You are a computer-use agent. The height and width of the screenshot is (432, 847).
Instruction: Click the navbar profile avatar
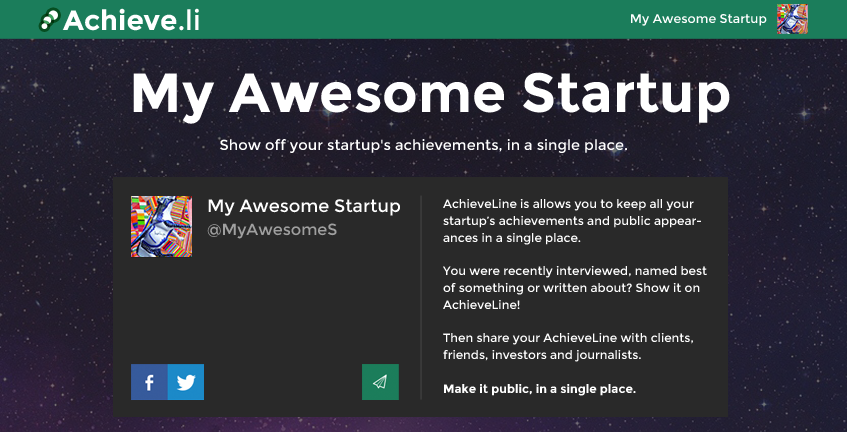click(x=792, y=19)
